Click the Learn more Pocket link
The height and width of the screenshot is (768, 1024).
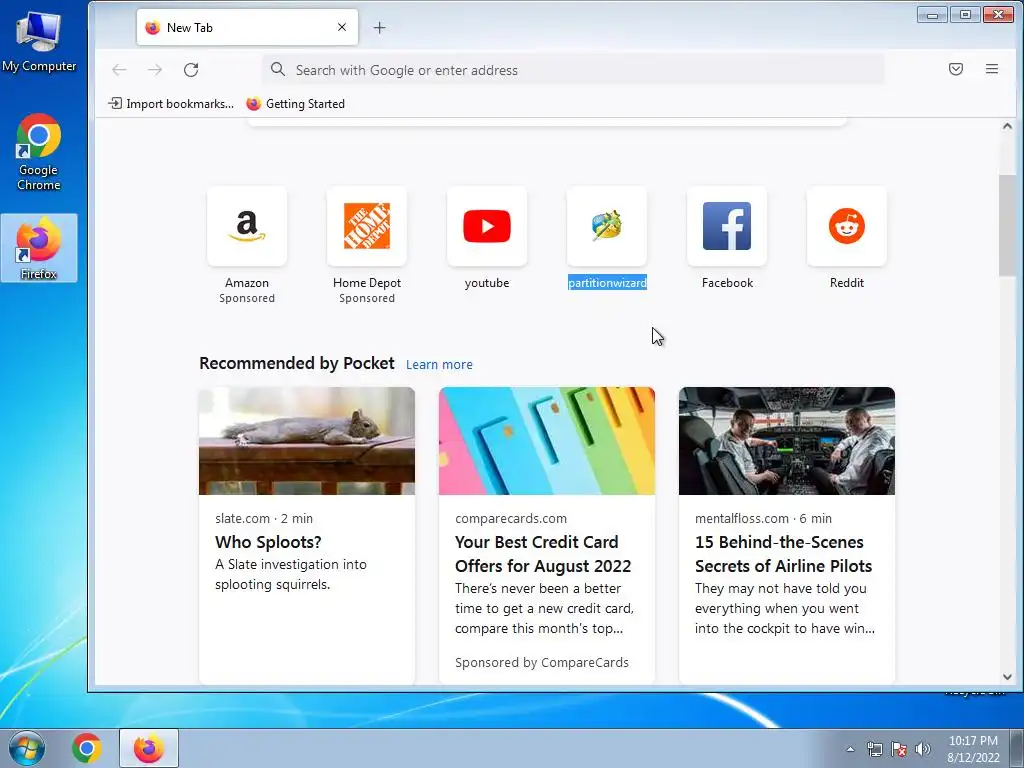click(x=439, y=364)
